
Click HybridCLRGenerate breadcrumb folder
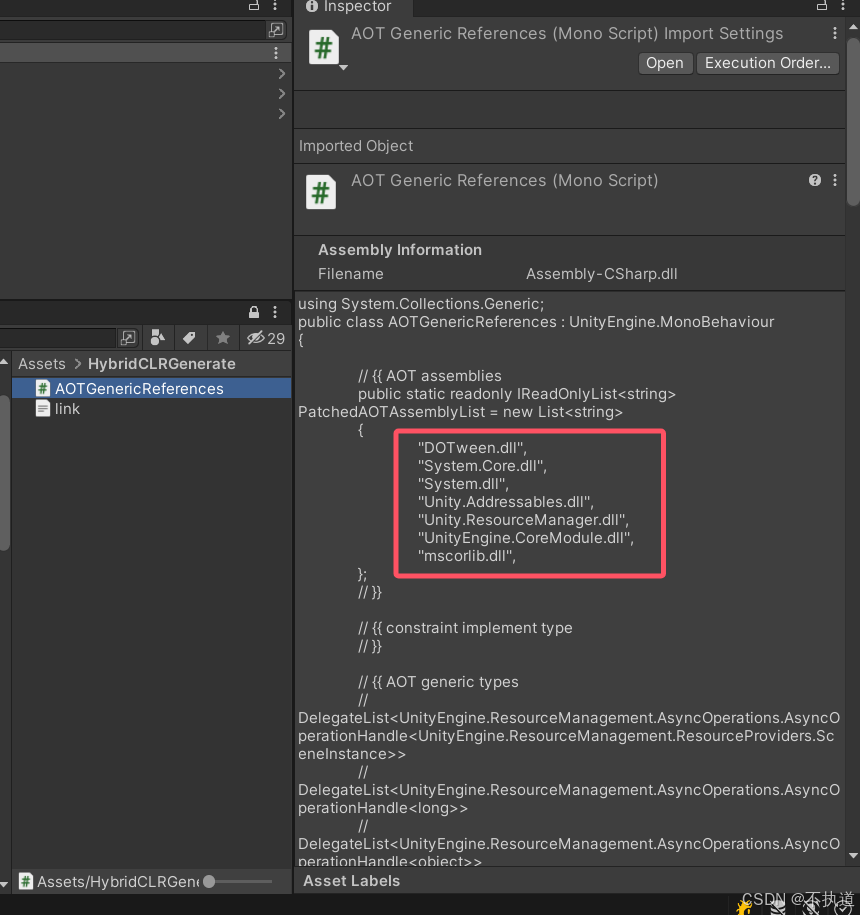click(162, 364)
